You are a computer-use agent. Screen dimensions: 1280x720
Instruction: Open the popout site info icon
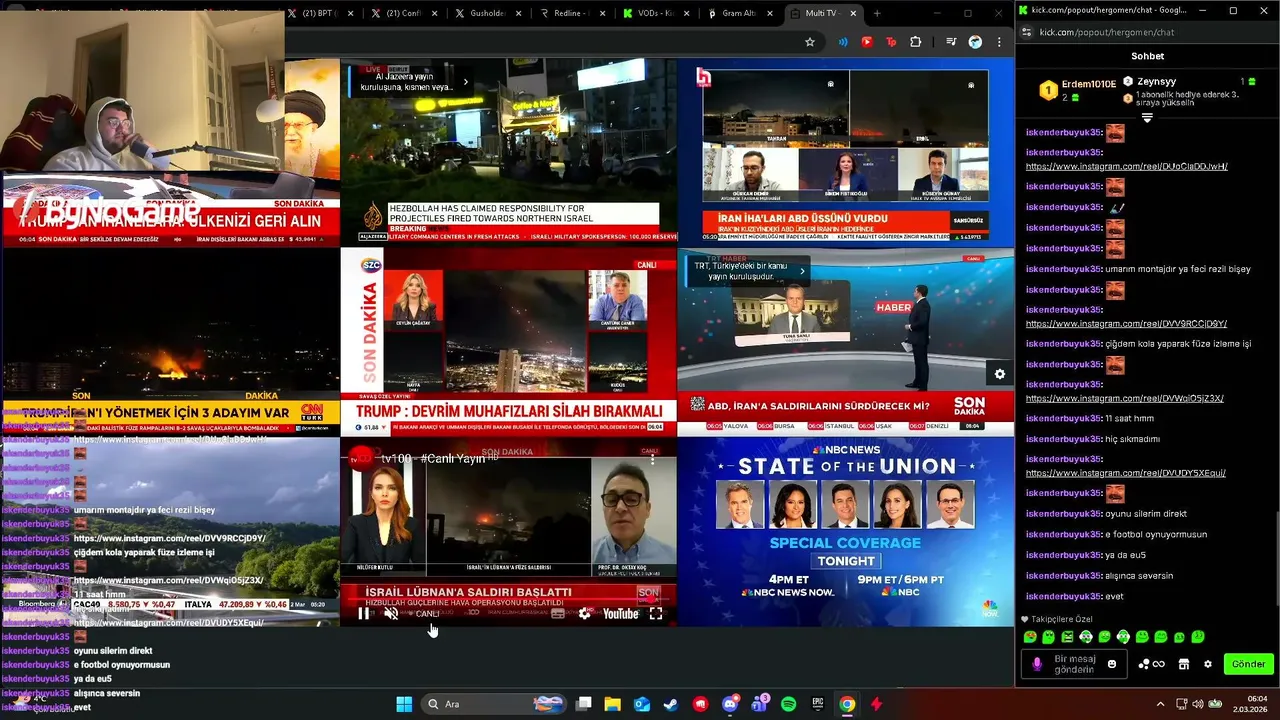point(1026,32)
